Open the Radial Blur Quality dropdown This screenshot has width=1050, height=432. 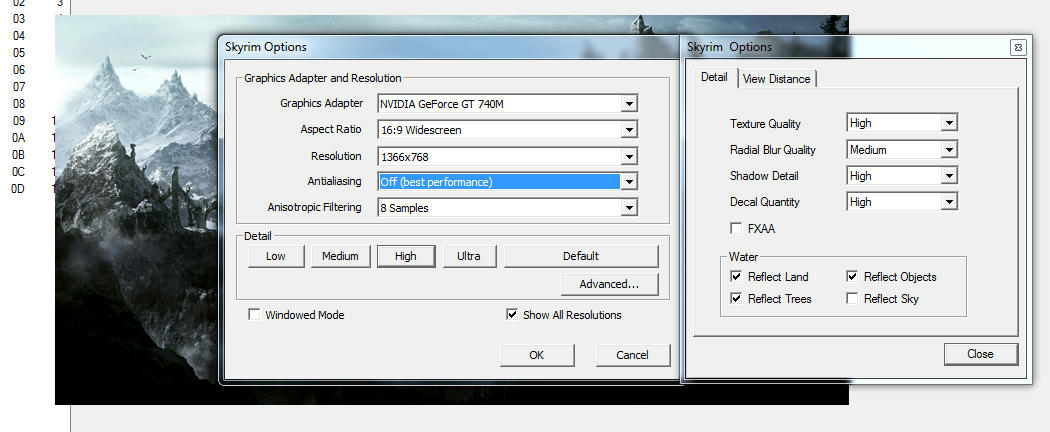pos(949,149)
